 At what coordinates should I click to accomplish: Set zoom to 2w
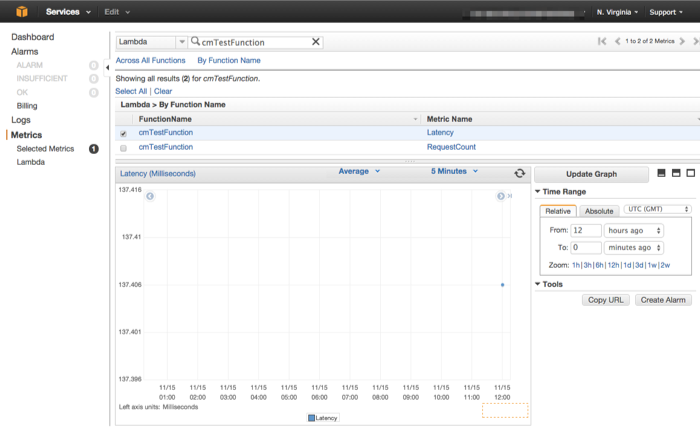665,265
